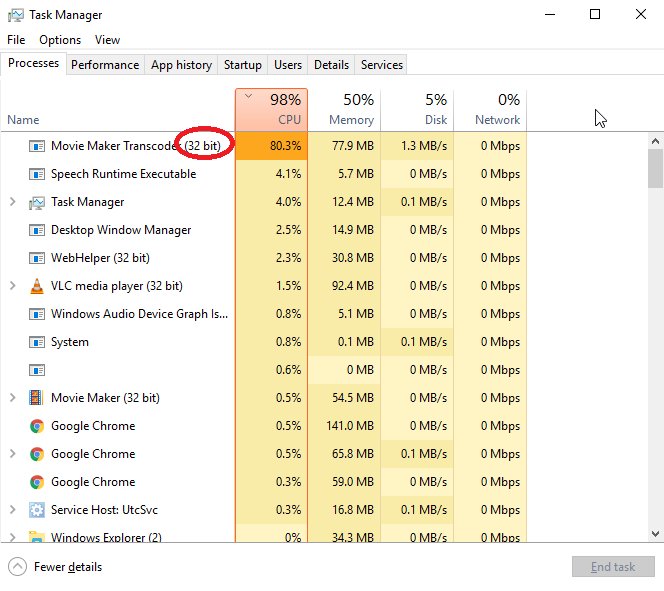The height and width of the screenshot is (591, 664).
Task: Expand the Google Chrome 65.8 MB group
Action: coord(13,453)
